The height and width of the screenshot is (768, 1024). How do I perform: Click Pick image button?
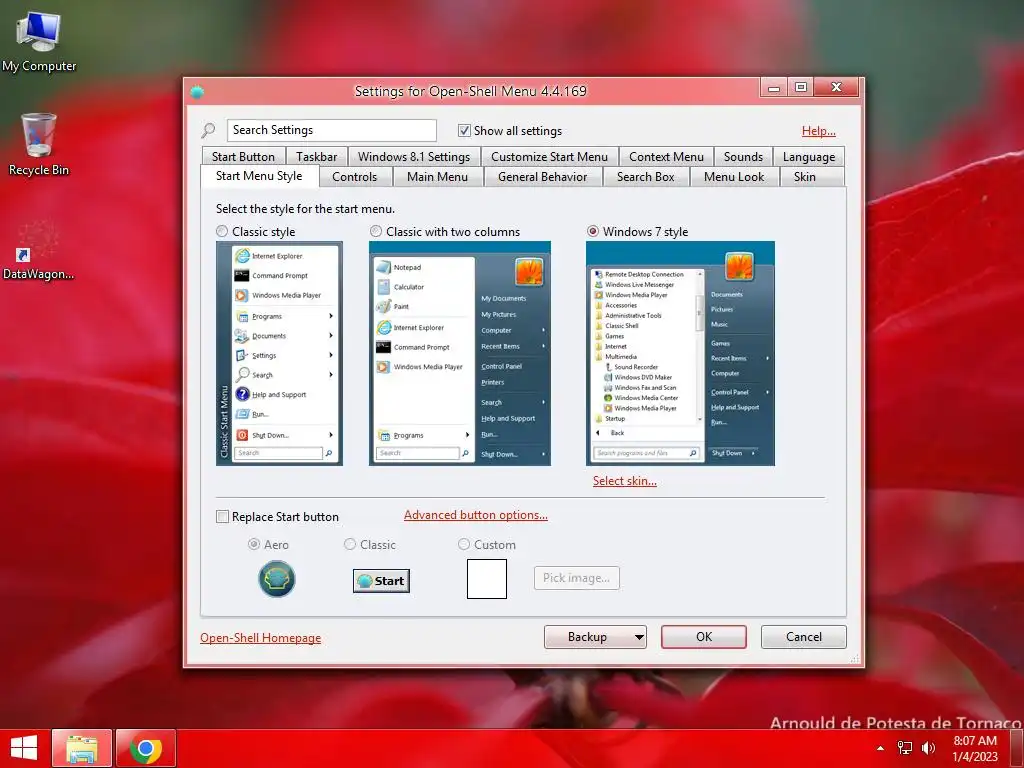click(x=577, y=578)
